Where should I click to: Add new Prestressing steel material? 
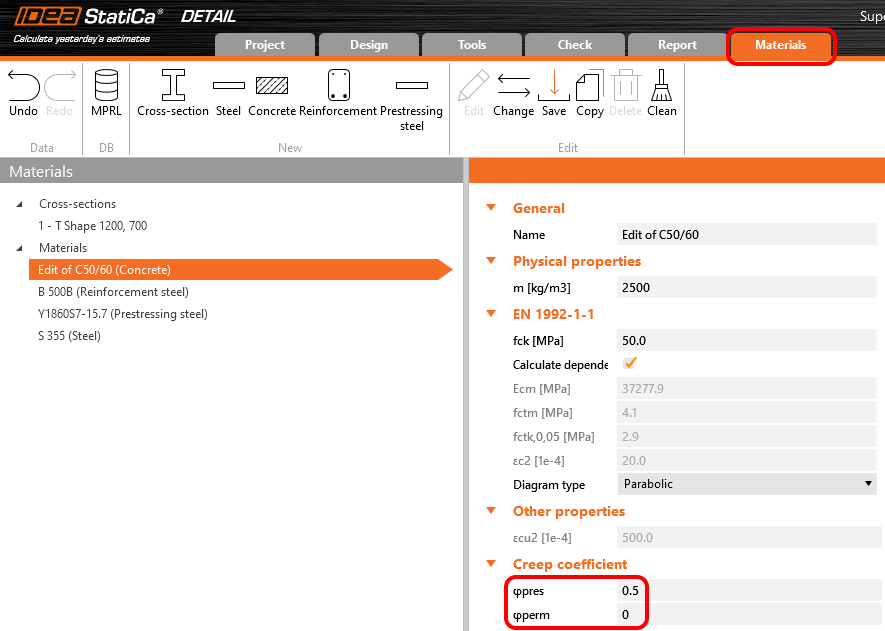click(412, 86)
